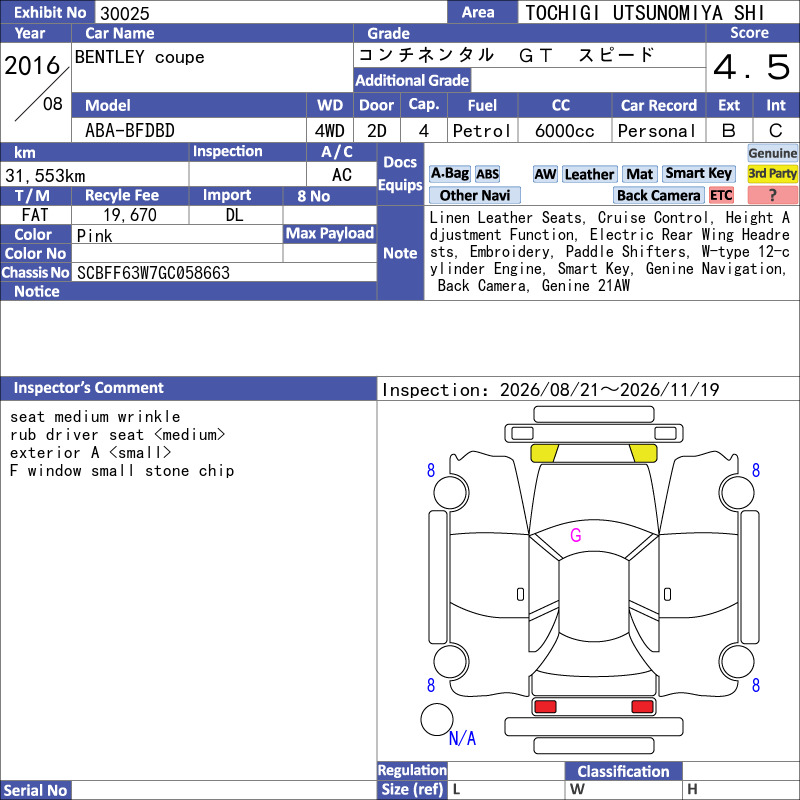
Task: Click the comment line seat medium wrinkle
Action: coord(95,417)
